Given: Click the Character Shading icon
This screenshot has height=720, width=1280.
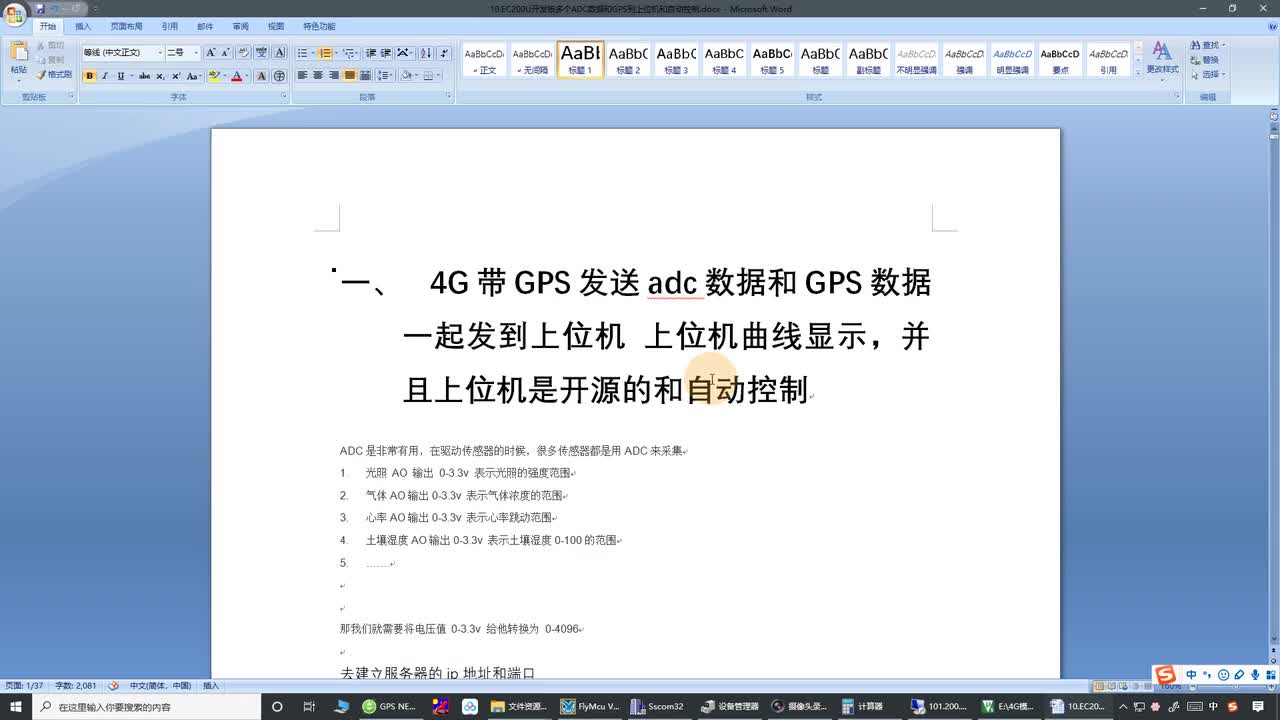Looking at the screenshot, I should coord(262,76).
